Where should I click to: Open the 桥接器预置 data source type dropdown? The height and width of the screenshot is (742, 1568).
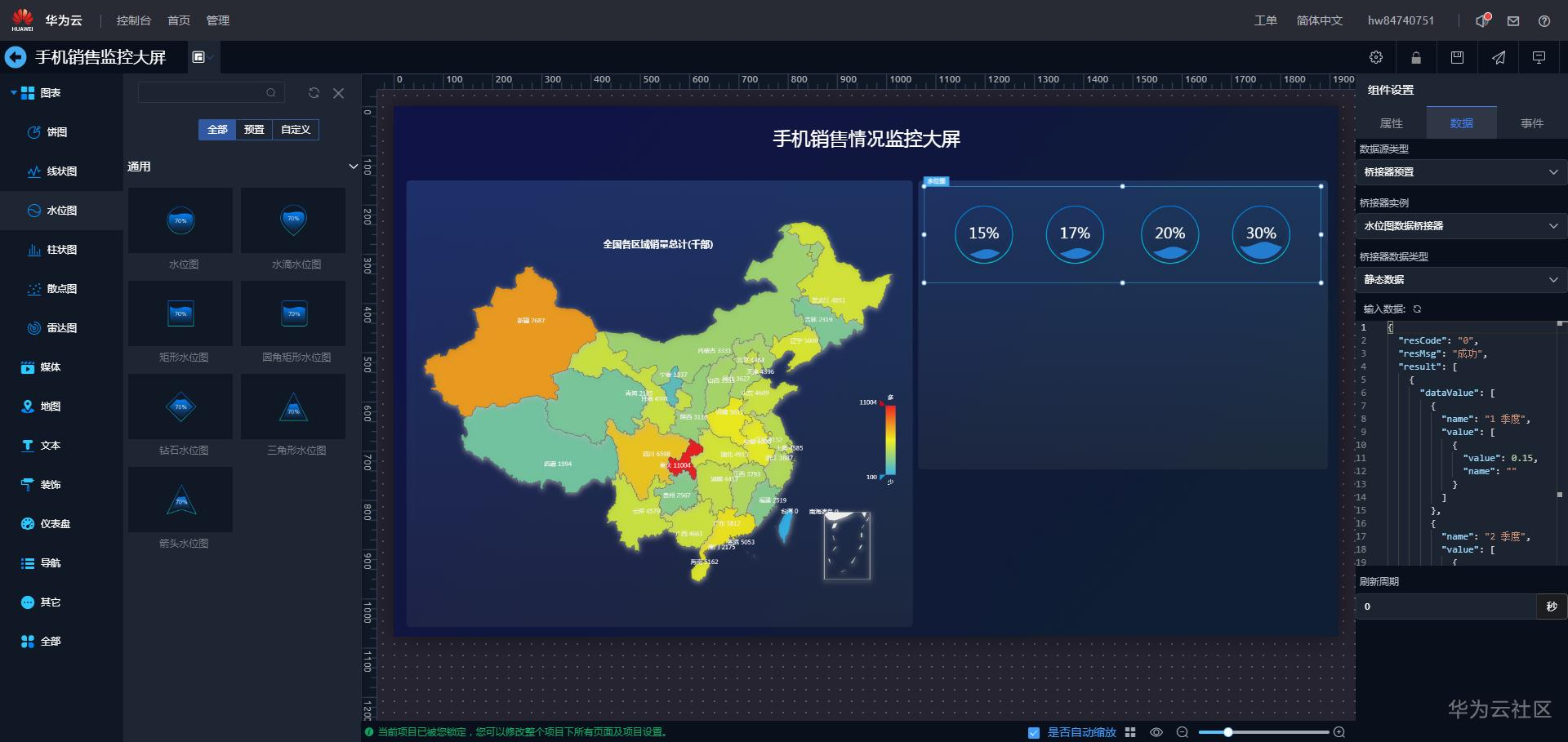1460,172
